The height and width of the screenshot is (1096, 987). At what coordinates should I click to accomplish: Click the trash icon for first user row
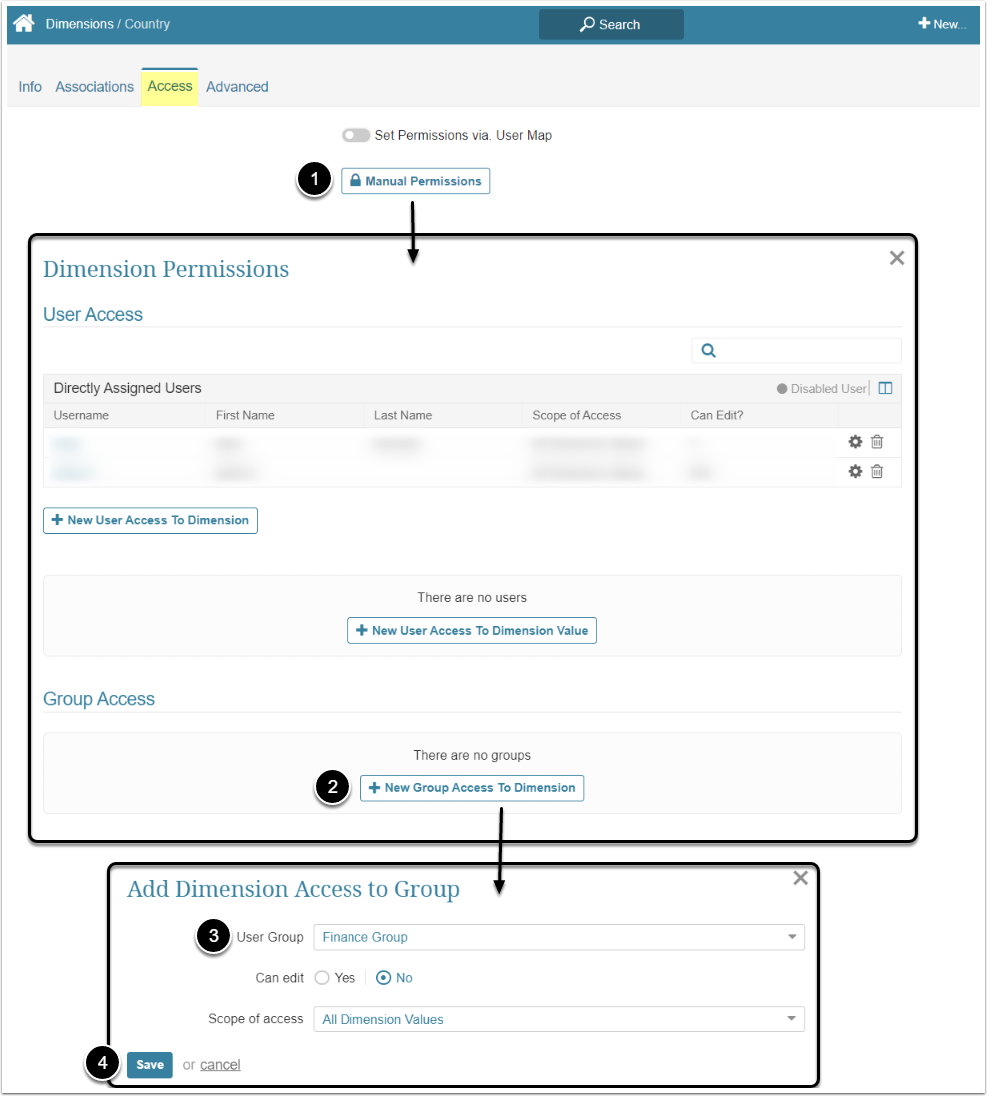pos(877,442)
